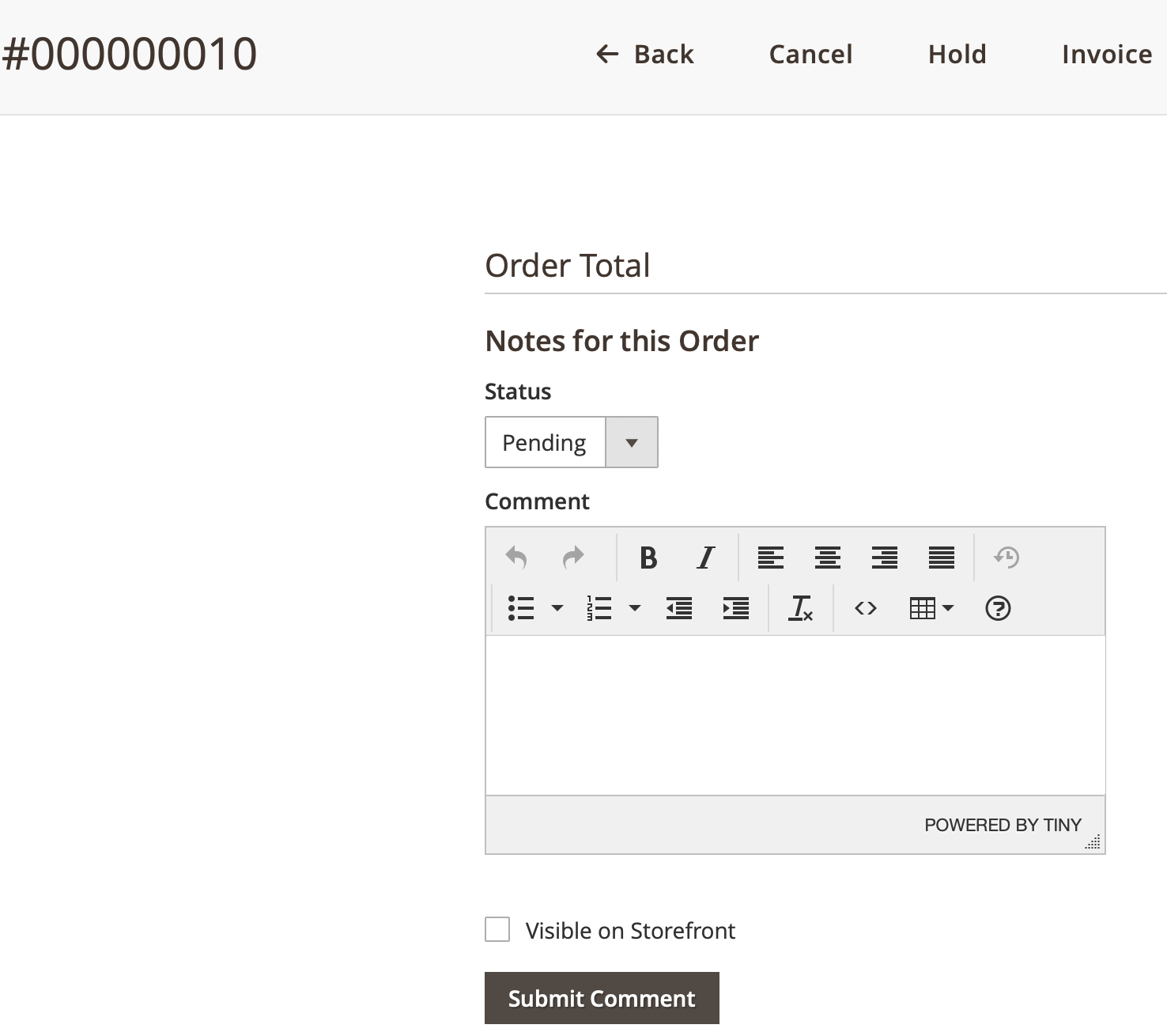Insert a numbered list
This screenshot has width=1167, height=1036.
click(599, 608)
